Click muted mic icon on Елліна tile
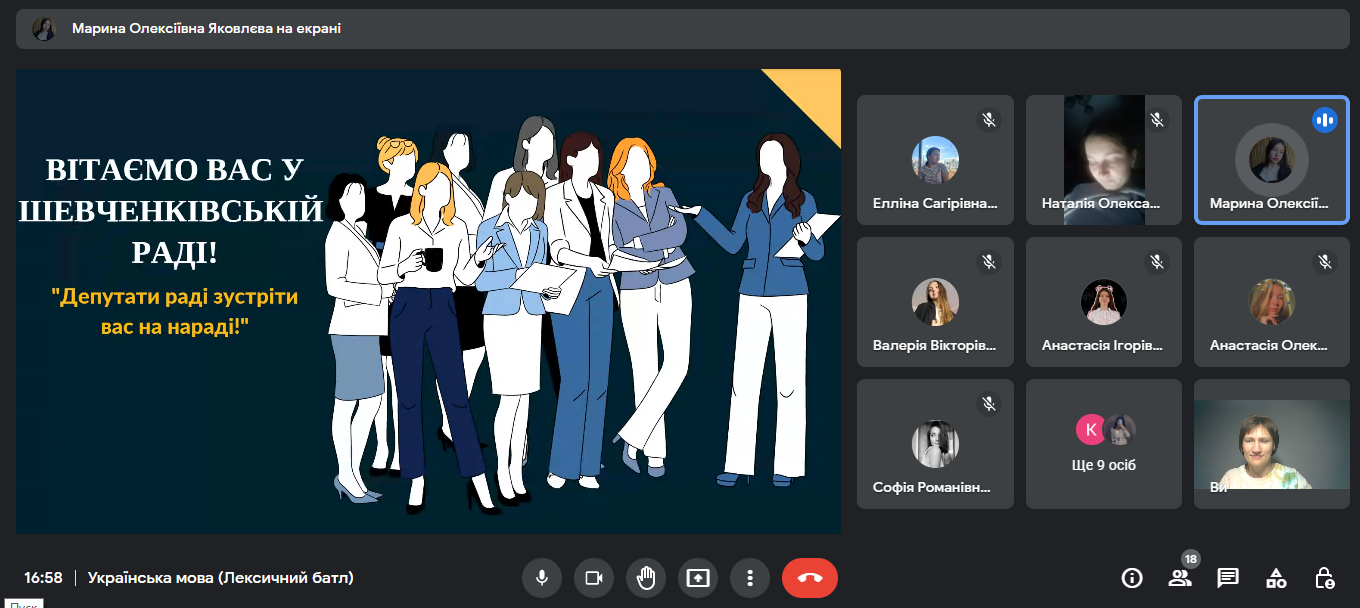 (989, 120)
